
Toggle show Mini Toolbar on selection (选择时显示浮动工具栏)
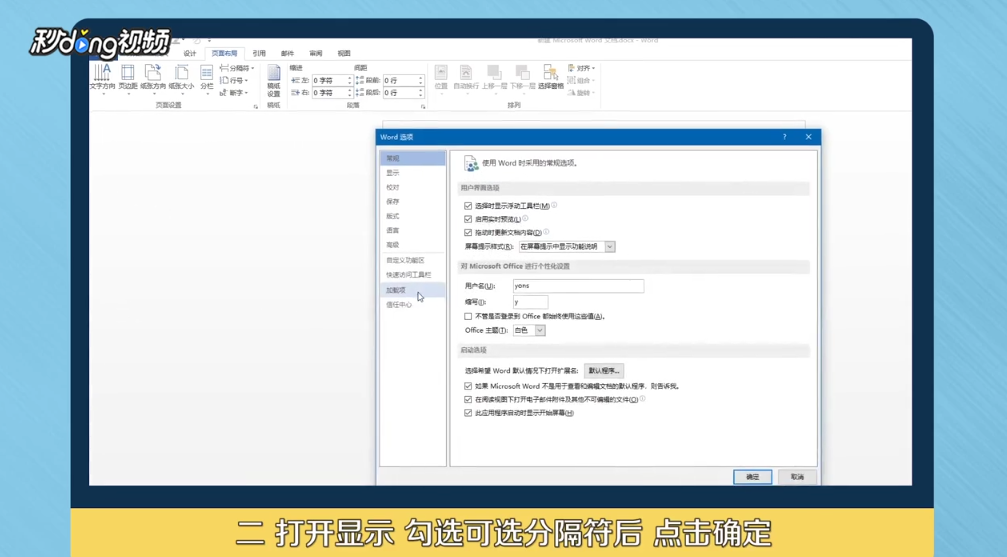468,206
